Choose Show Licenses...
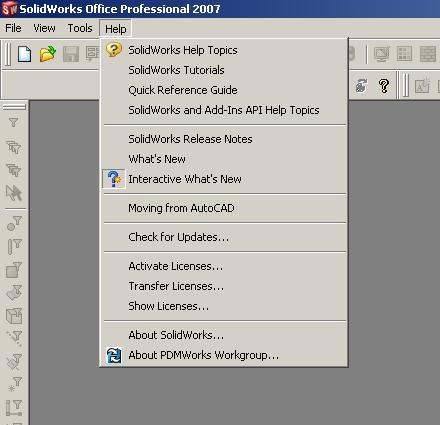Screen dimensions: 440x425 pos(224,306)
